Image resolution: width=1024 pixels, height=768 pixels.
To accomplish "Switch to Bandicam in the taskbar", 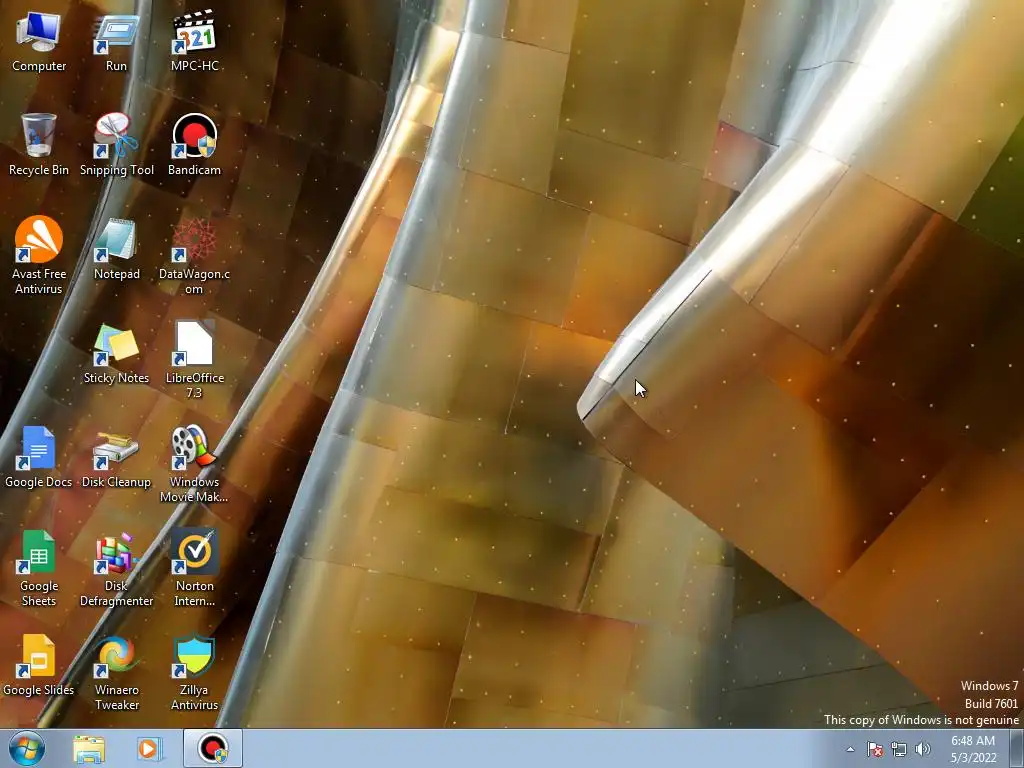I will pos(213,748).
